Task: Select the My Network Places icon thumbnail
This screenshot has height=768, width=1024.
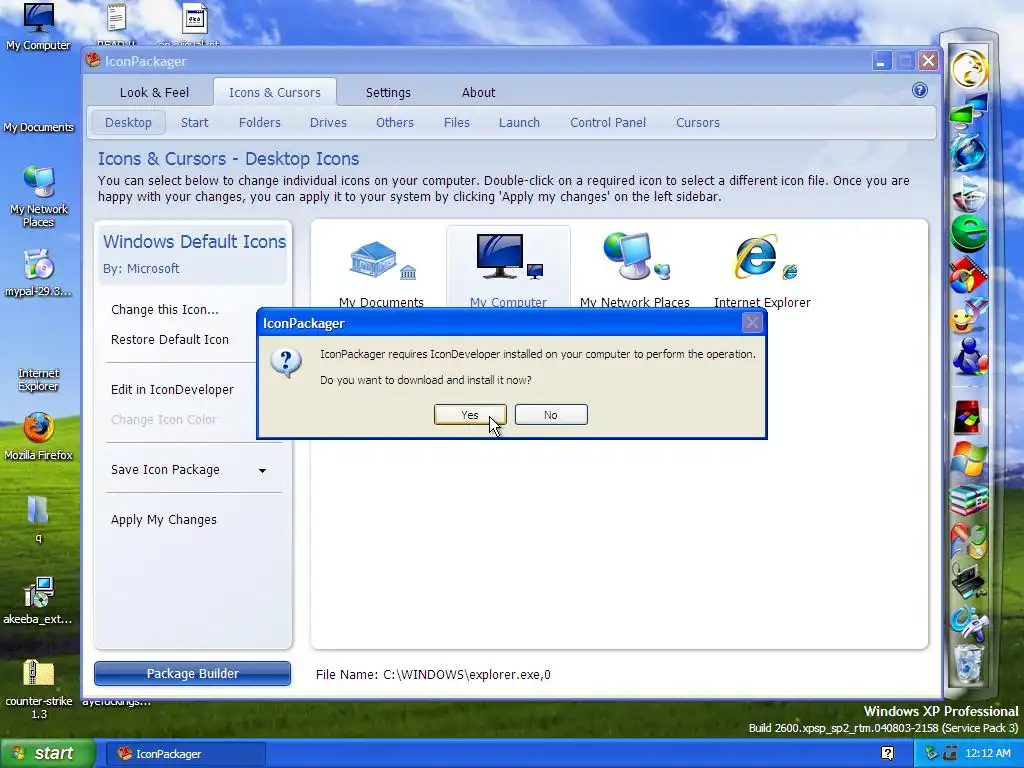Action: (x=635, y=268)
